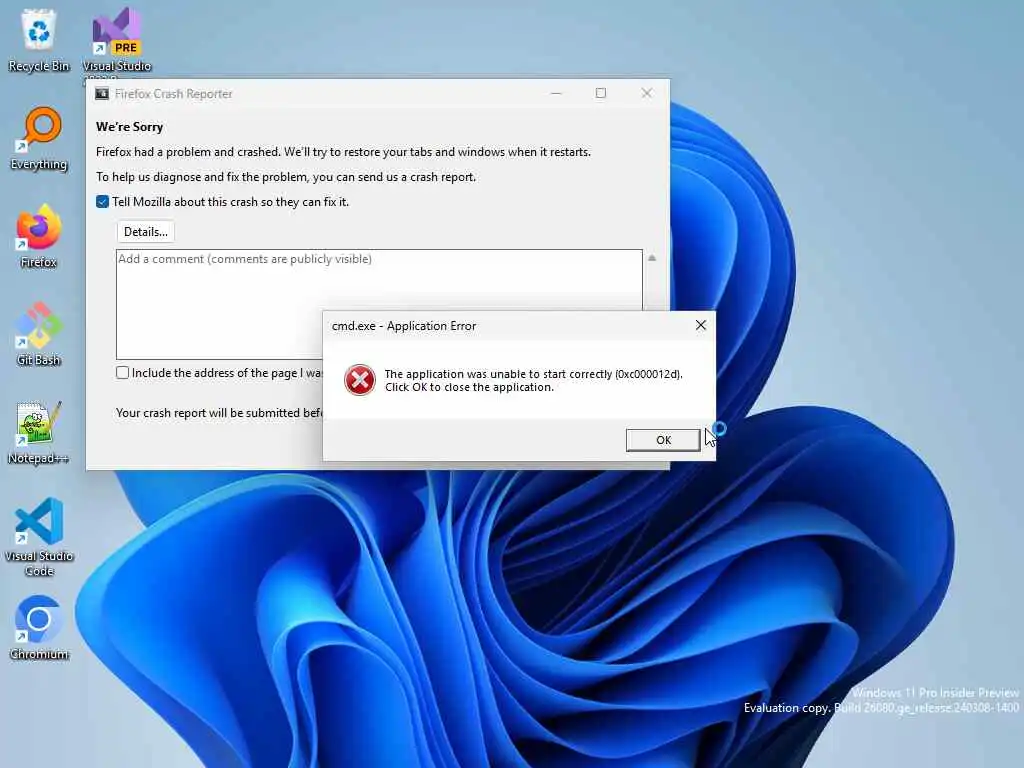1024x768 pixels.
Task: Check Include the address of the page
Action: 122,373
